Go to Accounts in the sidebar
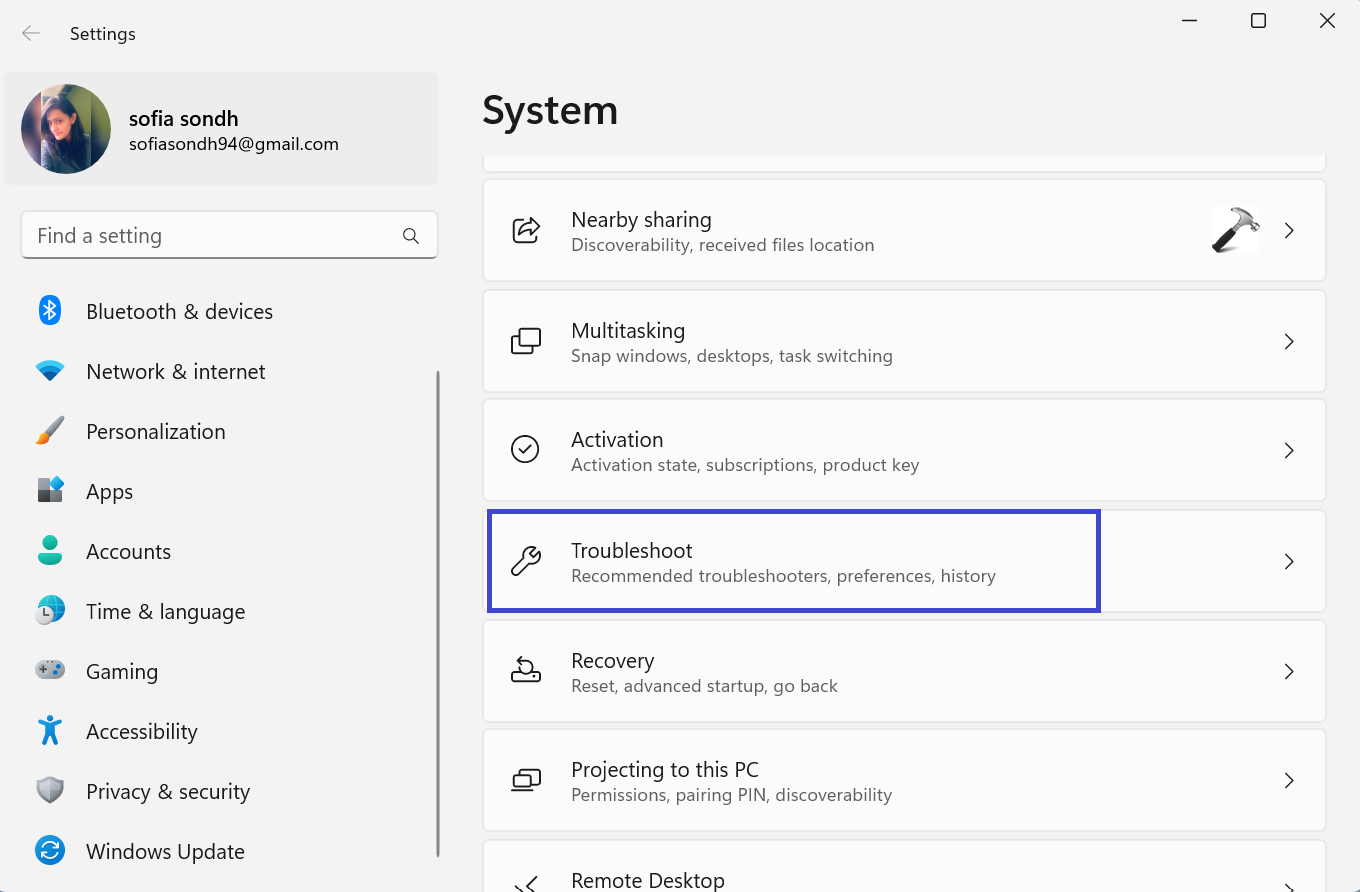This screenshot has height=892, width=1360. point(128,552)
